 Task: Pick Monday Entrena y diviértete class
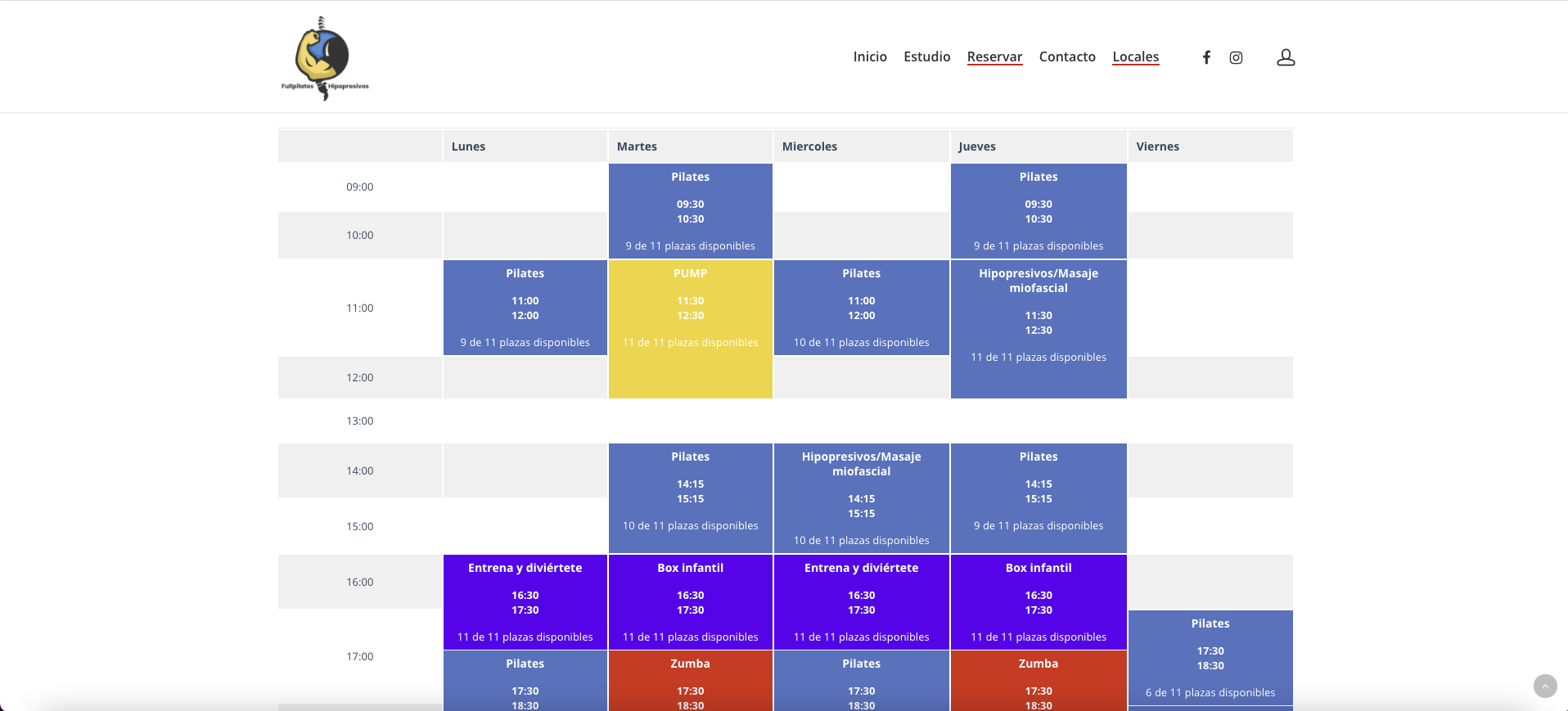pos(525,602)
